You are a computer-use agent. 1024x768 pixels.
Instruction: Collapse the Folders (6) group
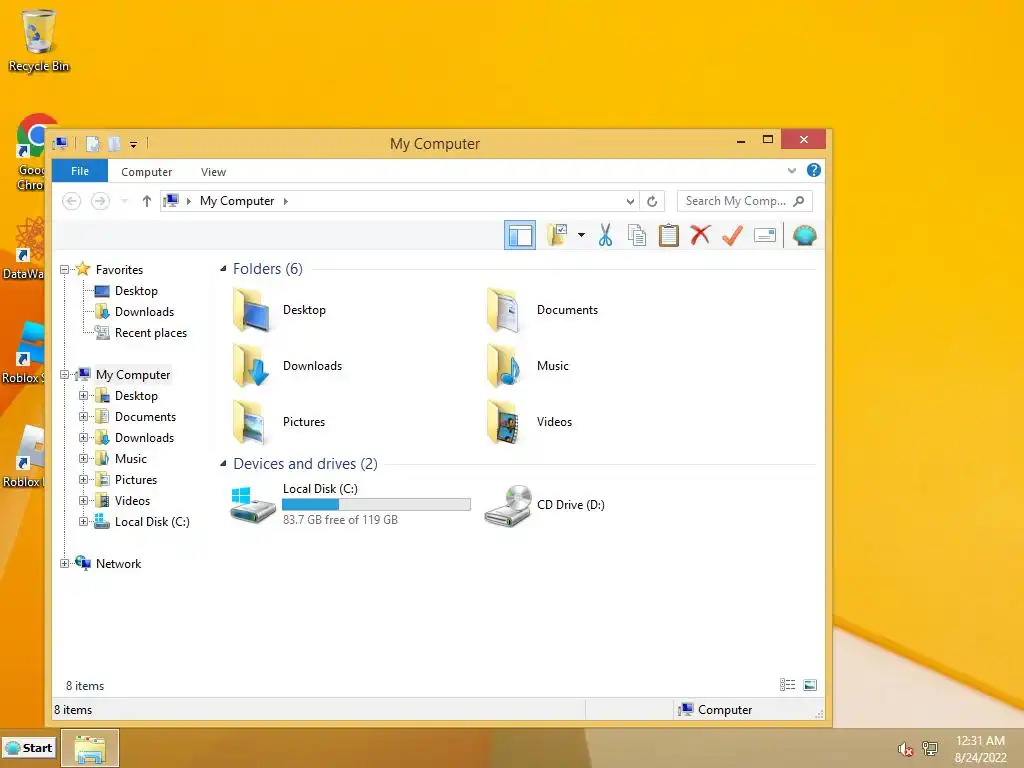point(223,268)
